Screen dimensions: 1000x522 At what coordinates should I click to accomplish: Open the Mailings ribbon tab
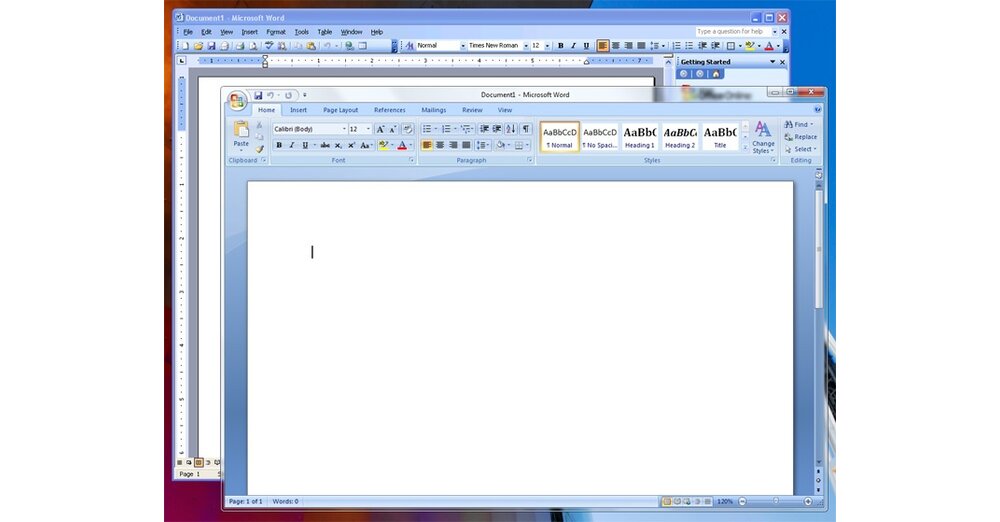coord(434,110)
